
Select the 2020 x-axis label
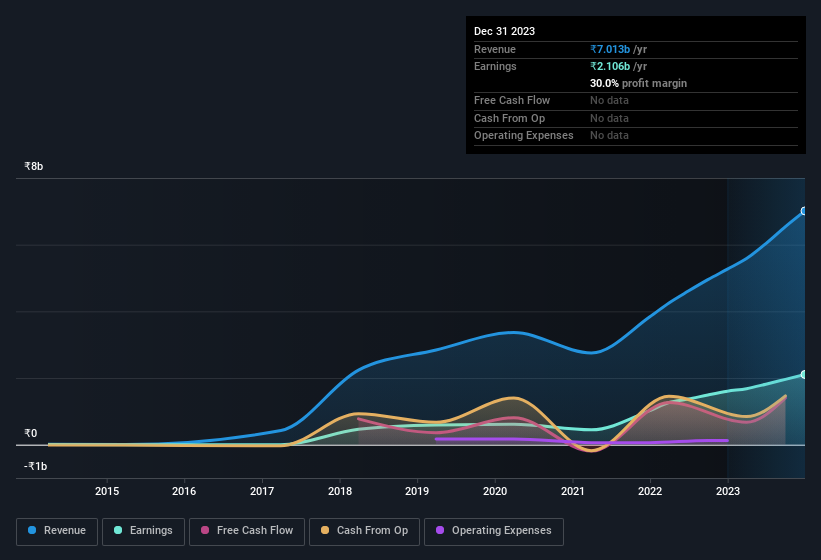[x=495, y=491]
